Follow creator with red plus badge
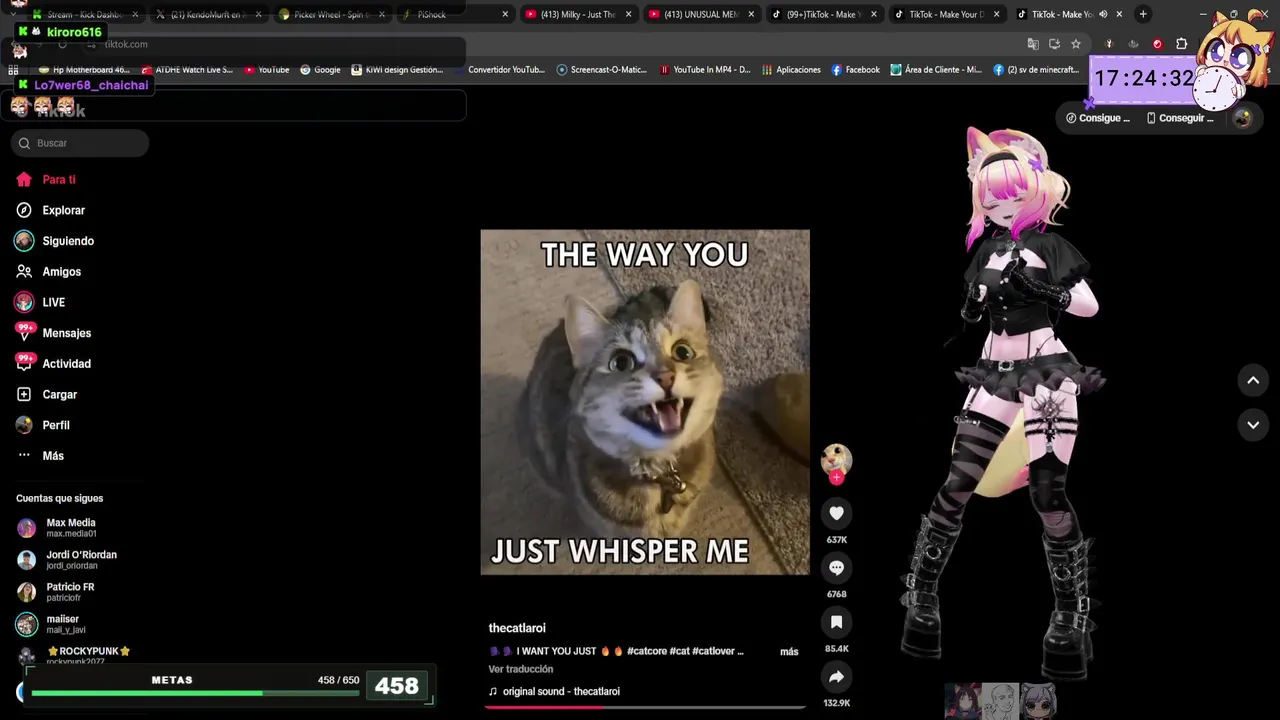This screenshot has width=1280, height=720. tap(836, 478)
